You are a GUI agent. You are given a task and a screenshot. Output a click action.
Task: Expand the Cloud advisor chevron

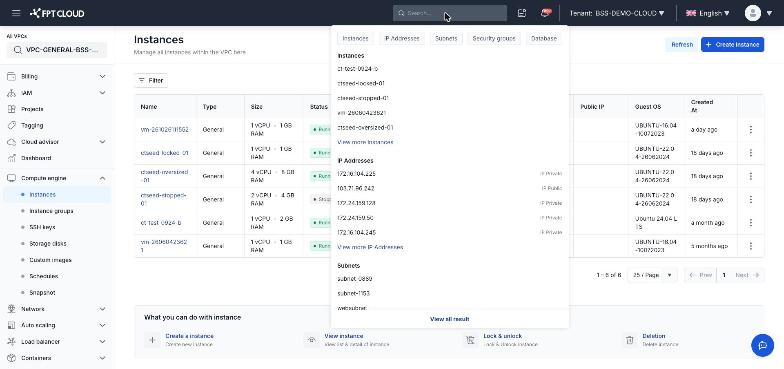point(102,142)
